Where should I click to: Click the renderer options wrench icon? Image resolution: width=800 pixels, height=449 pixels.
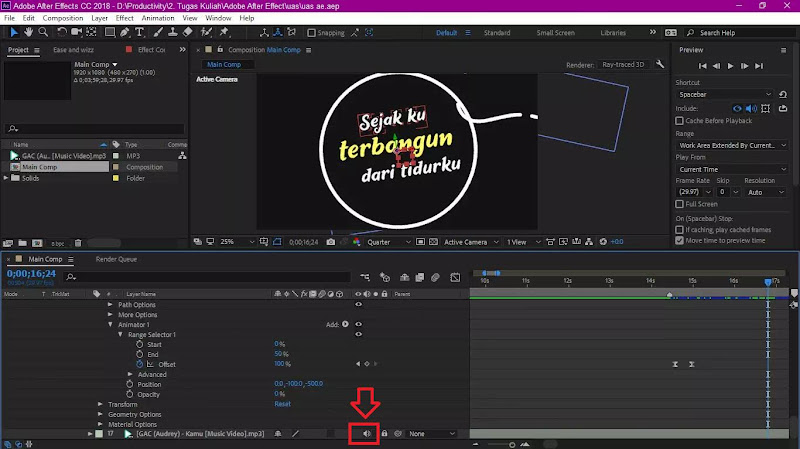(660, 64)
